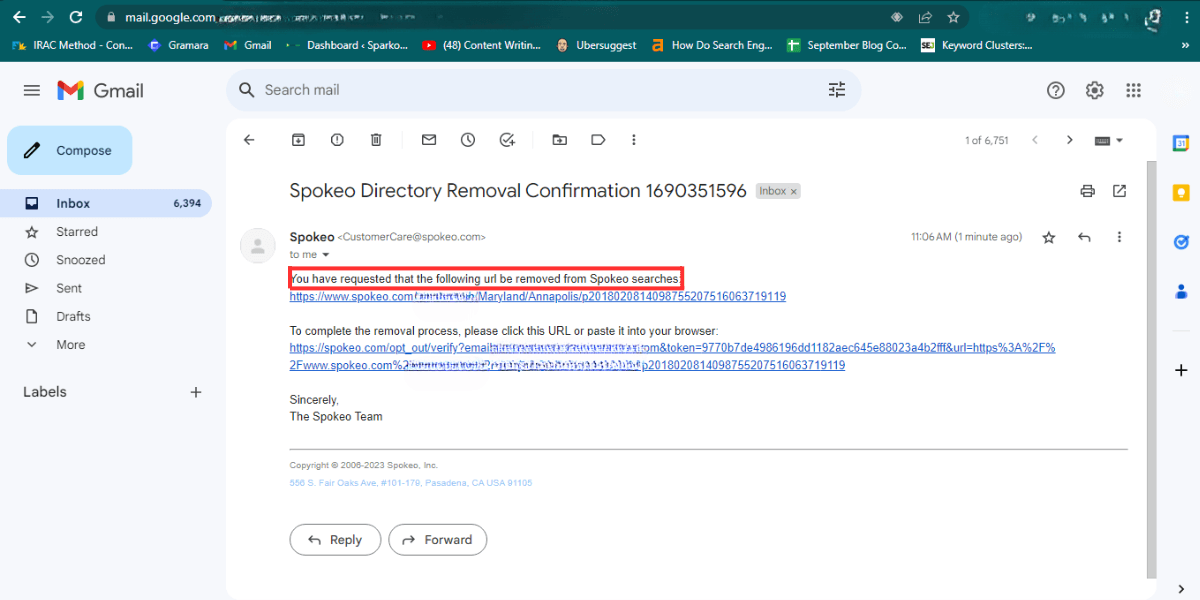This screenshot has height=600, width=1200.
Task: Go back in the browser
Action: click(19, 17)
